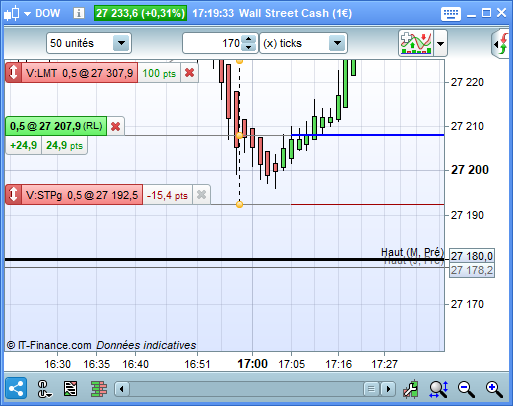This screenshot has width=513, height=406.
Task: Zoom in with the plus magnifier
Action: pos(494,389)
